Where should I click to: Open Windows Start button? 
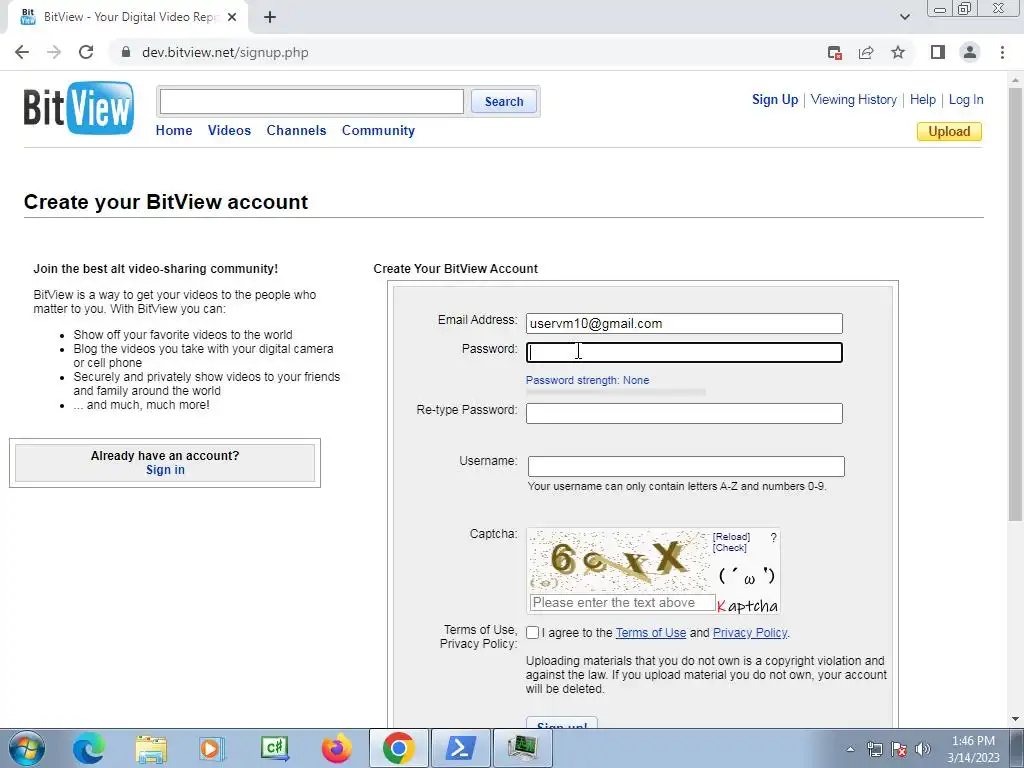click(27, 748)
